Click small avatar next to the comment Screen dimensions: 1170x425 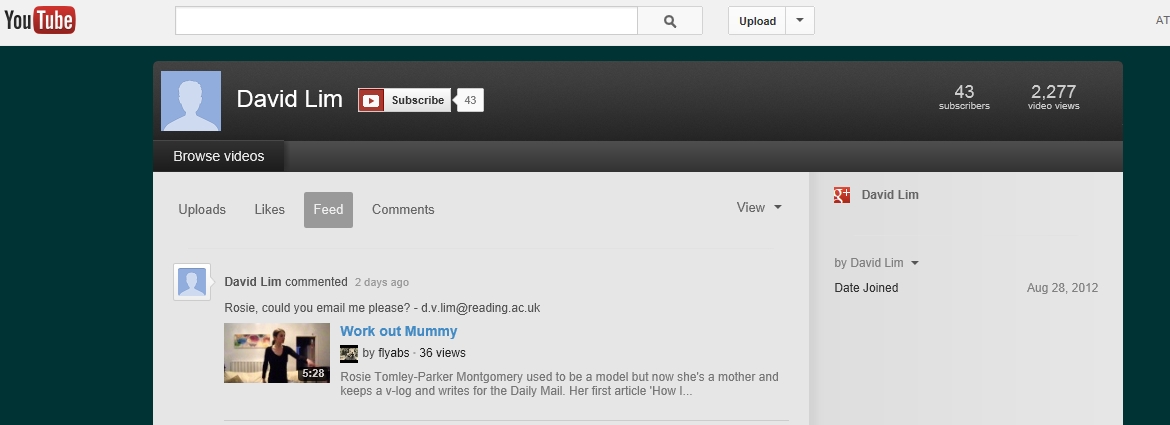tap(192, 282)
